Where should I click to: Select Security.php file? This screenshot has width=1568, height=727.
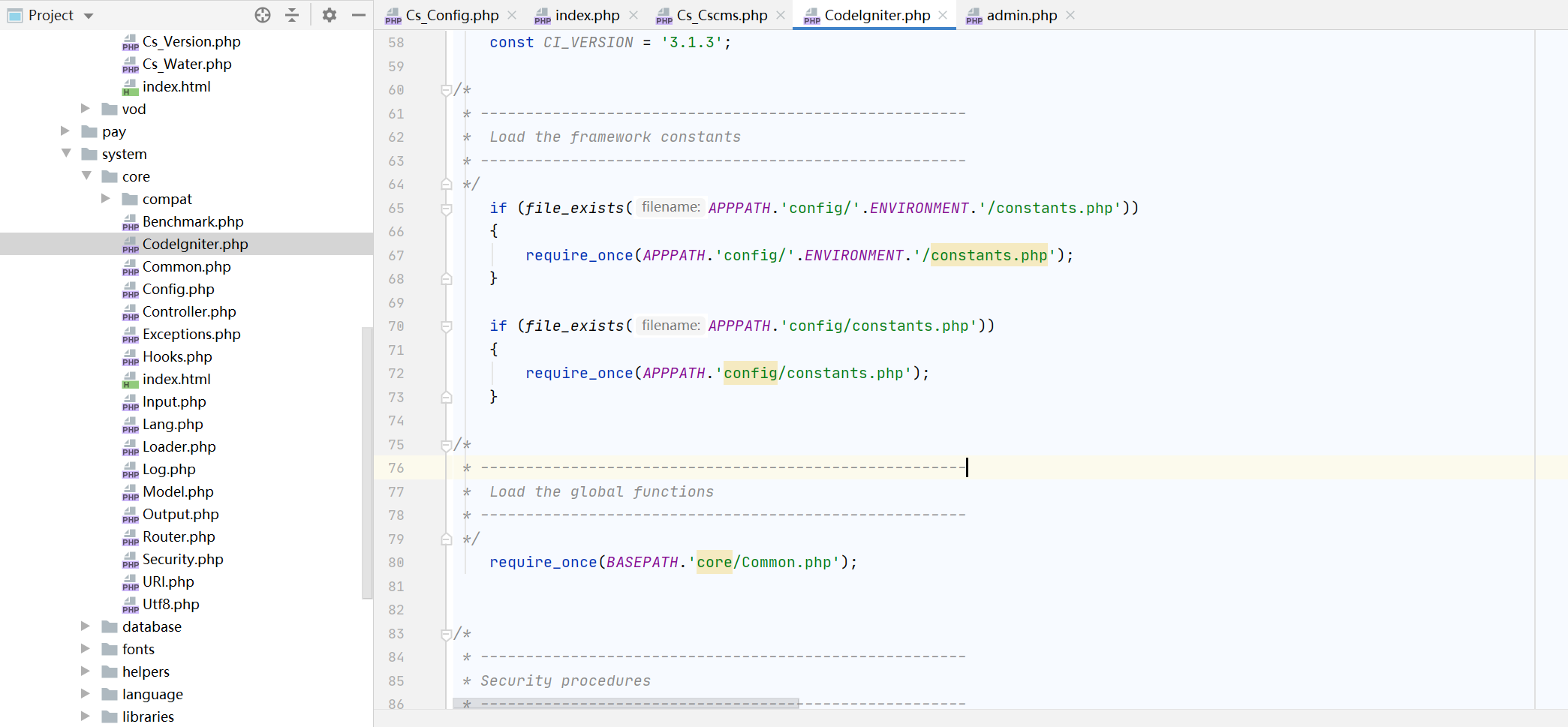[183, 559]
